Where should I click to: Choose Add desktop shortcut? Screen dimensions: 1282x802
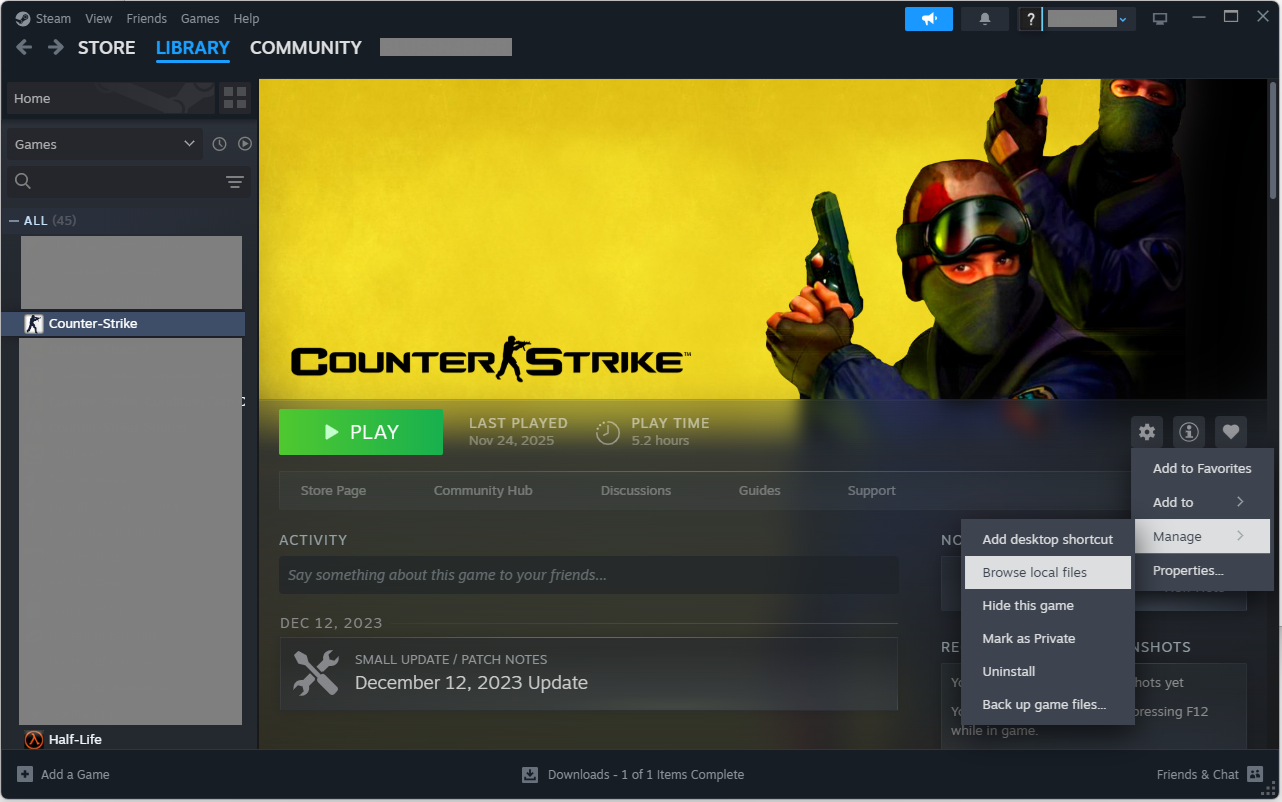click(x=1047, y=539)
